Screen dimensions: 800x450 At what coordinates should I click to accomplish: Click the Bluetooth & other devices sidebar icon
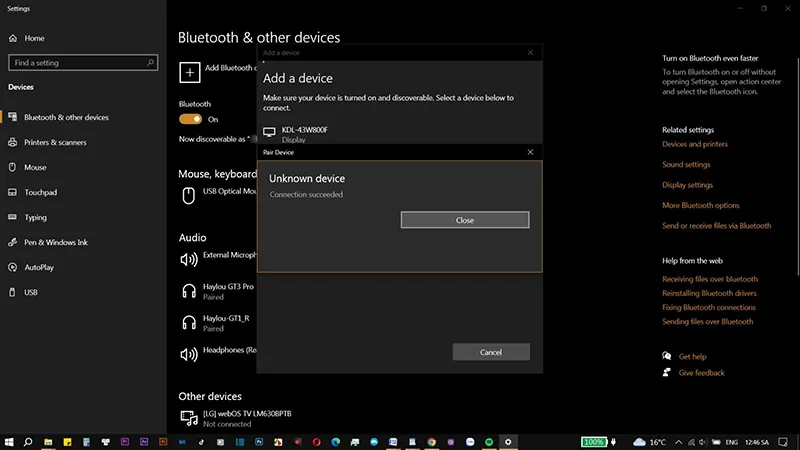pyautogui.click(x=14, y=117)
